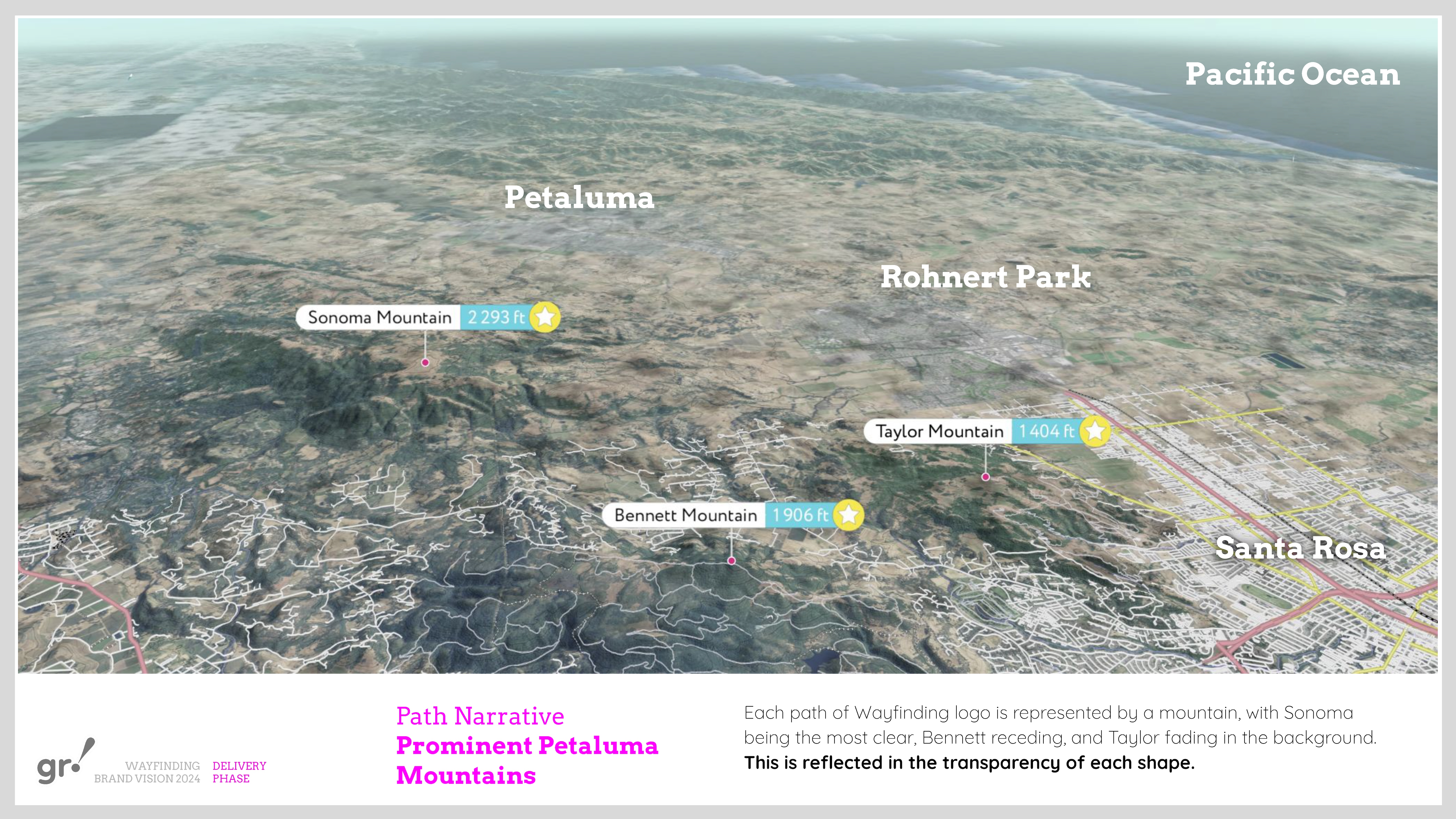Select the Prominent Petaluma Mountains title
This screenshot has height=819, width=1456.
[x=527, y=760]
